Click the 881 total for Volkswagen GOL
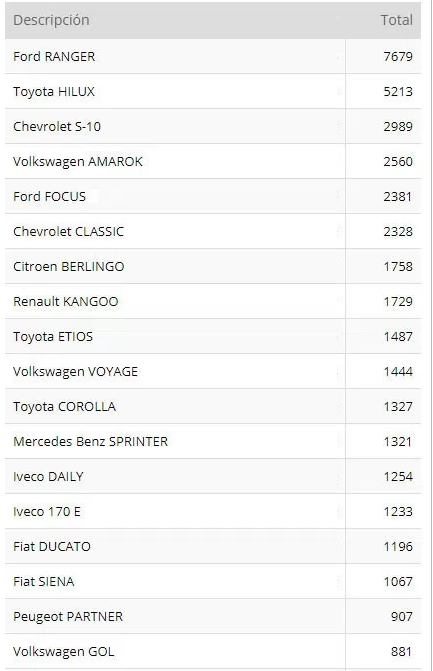 coord(401,651)
